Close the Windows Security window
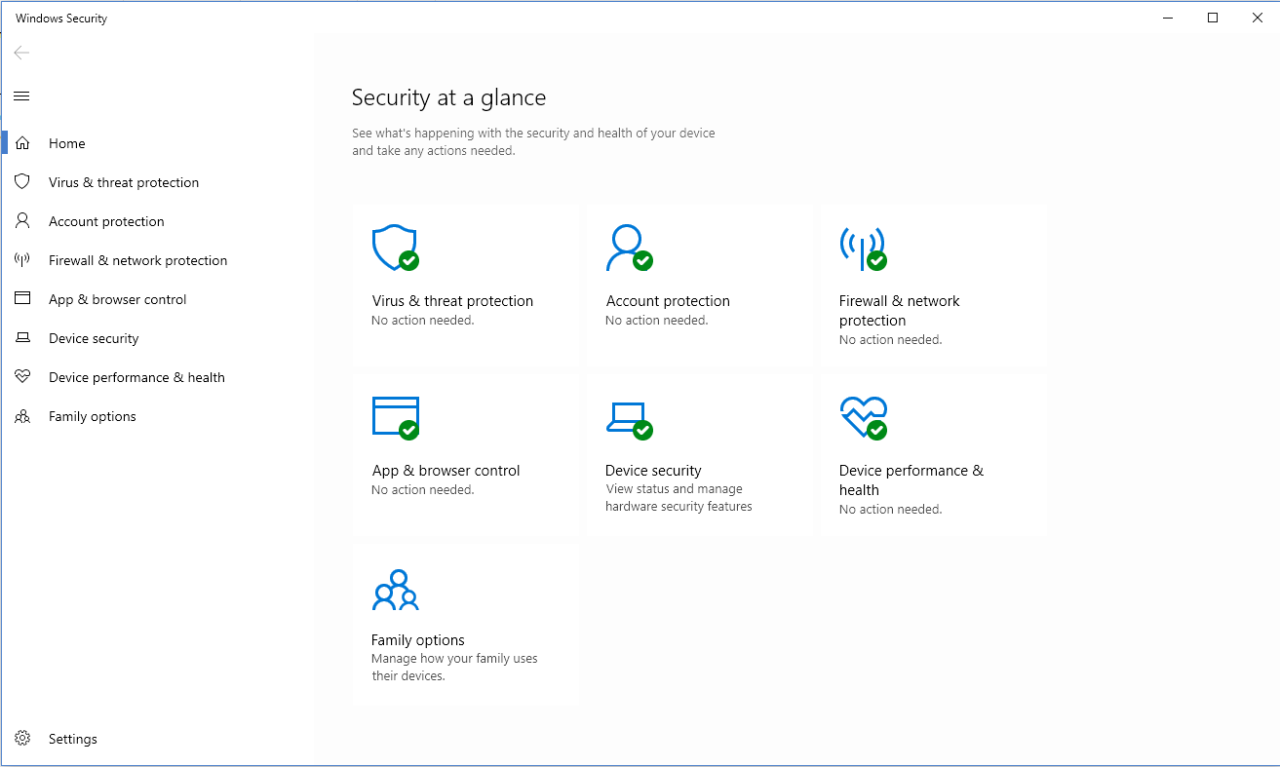This screenshot has height=767, width=1280. 1257,18
